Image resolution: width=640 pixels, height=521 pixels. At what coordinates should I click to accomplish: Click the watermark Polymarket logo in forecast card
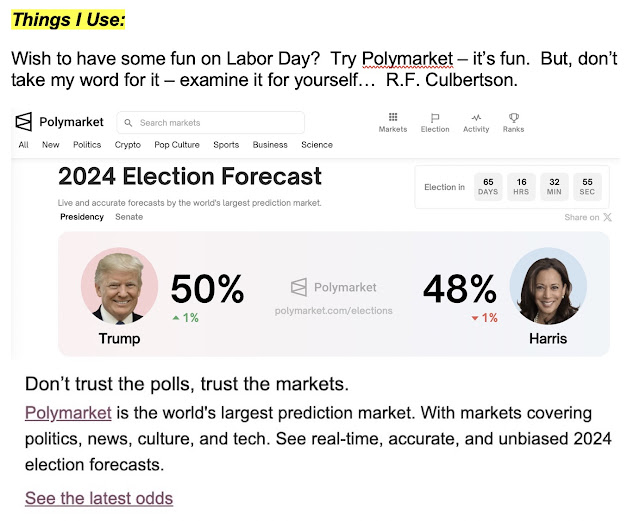click(x=299, y=287)
